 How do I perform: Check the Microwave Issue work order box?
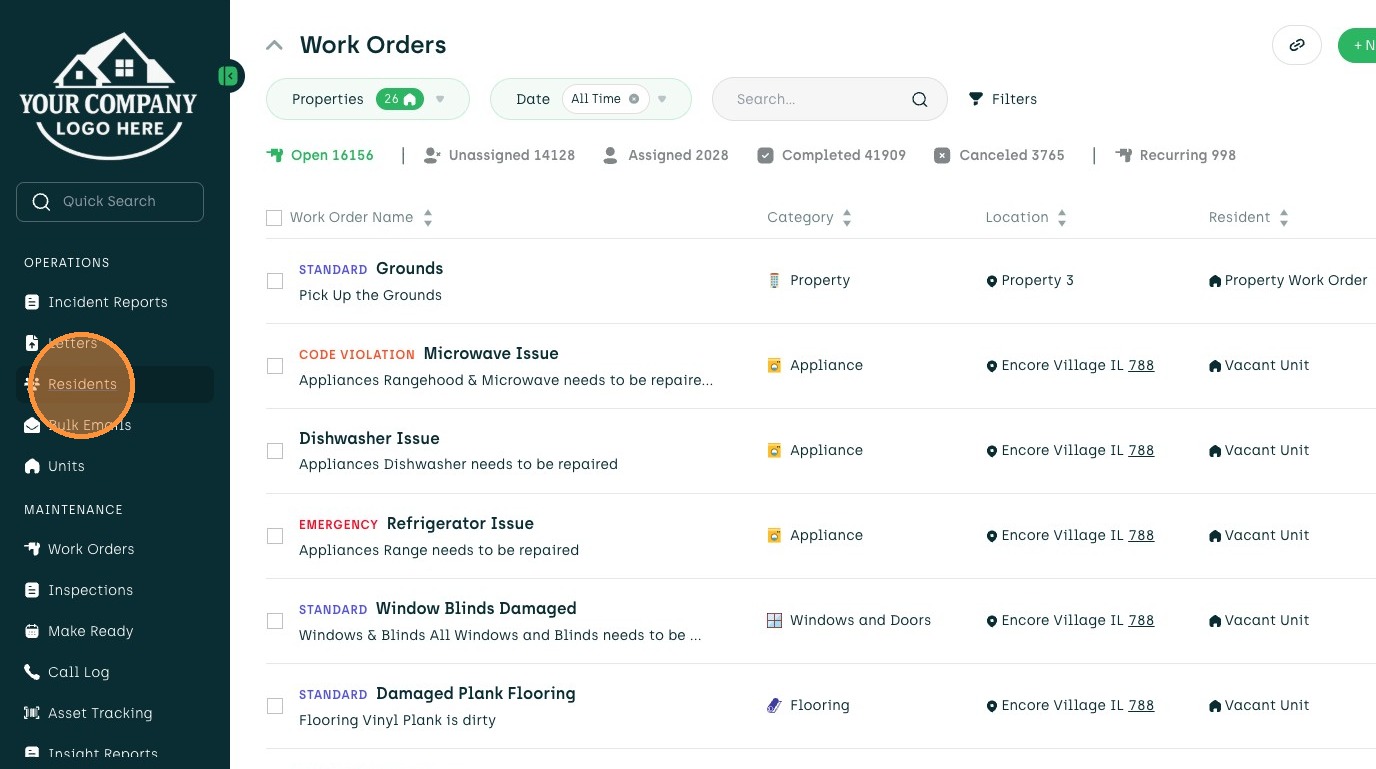coord(275,366)
